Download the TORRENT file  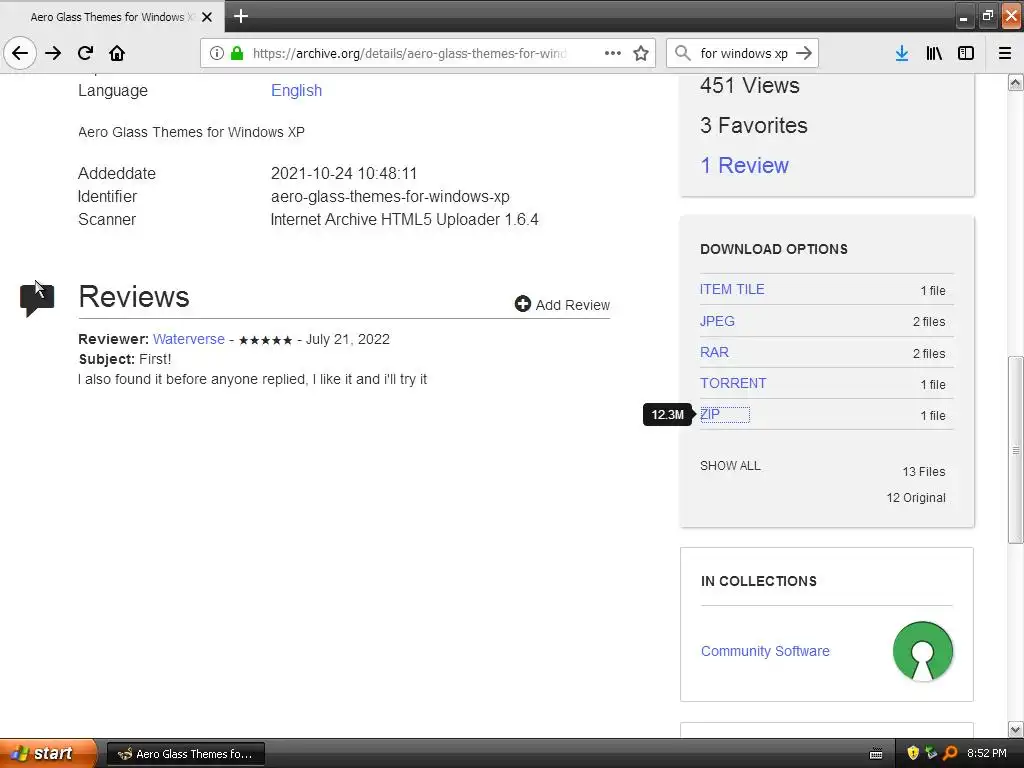(733, 383)
